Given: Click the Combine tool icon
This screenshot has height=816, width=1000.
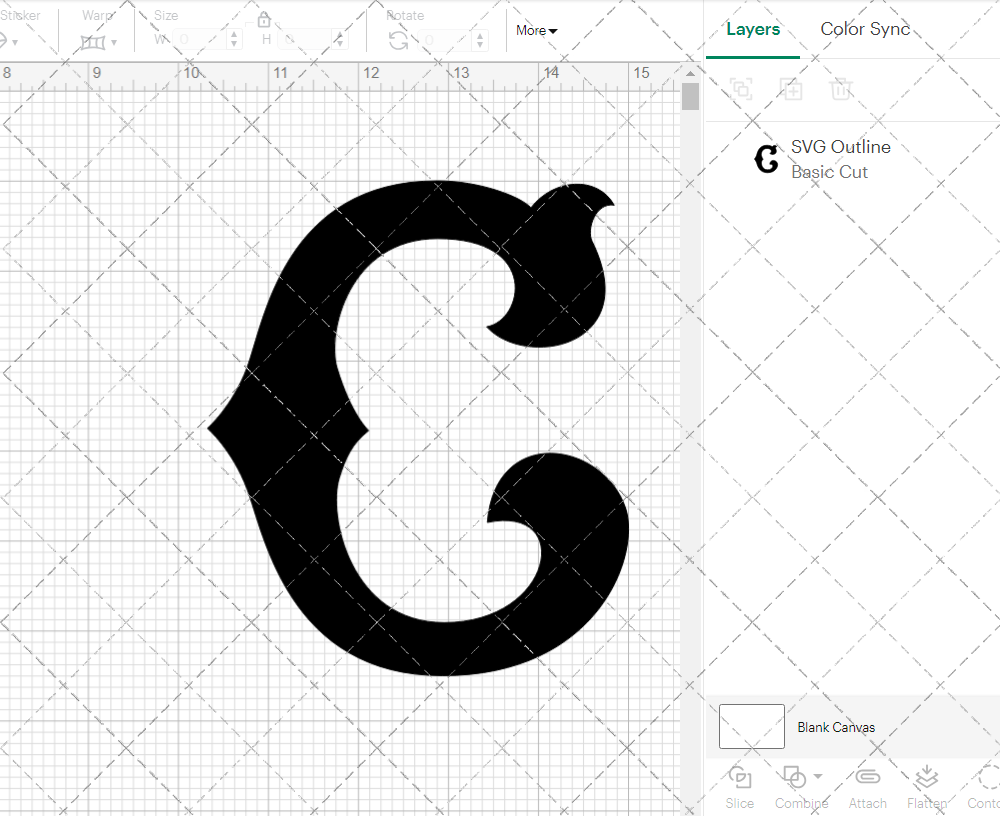Looking at the screenshot, I should pos(794,778).
